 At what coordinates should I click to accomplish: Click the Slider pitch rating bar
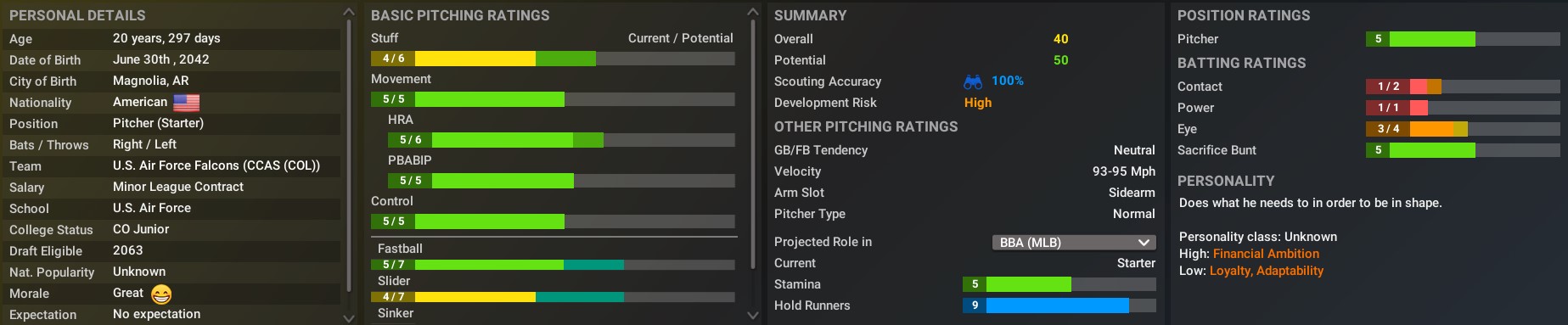(x=553, y=297)
